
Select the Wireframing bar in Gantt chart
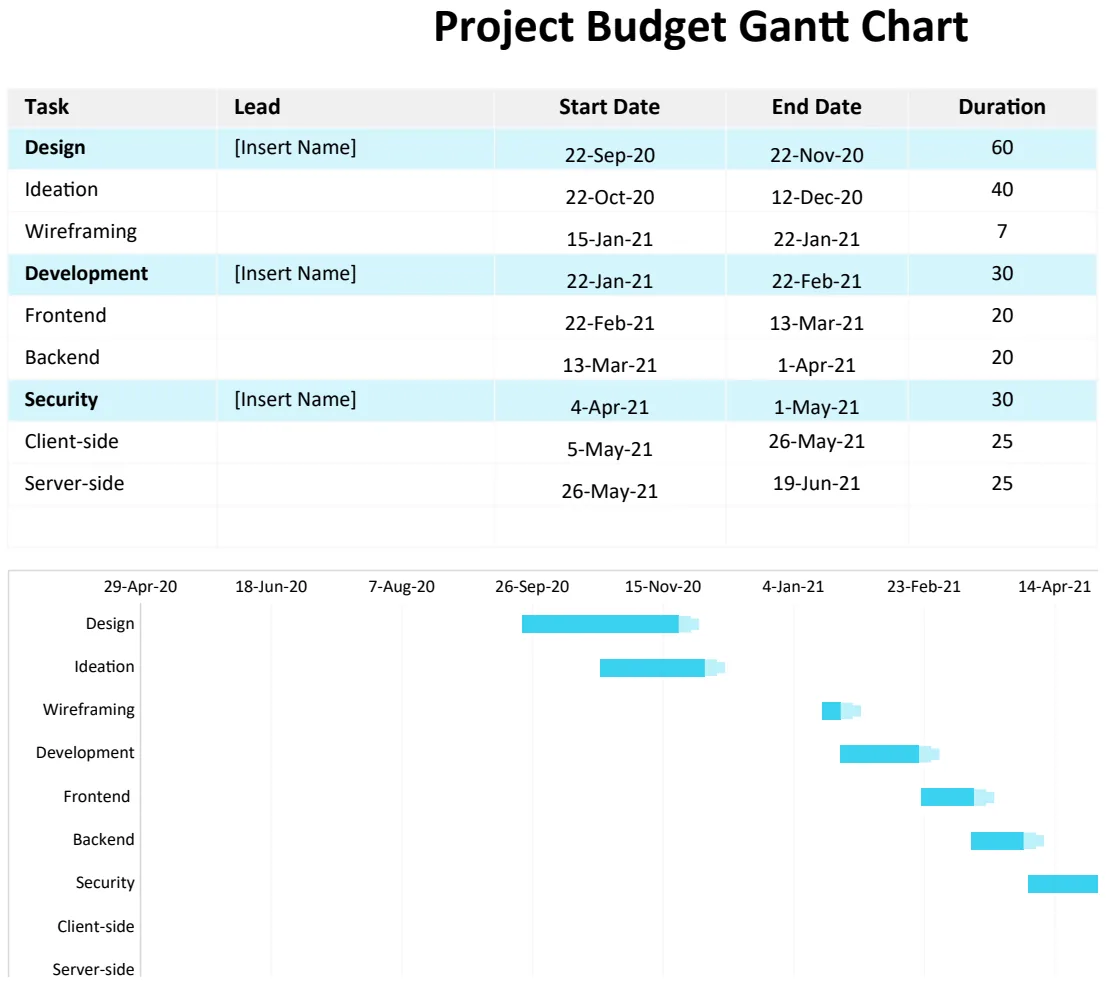(x=841, y=711)
